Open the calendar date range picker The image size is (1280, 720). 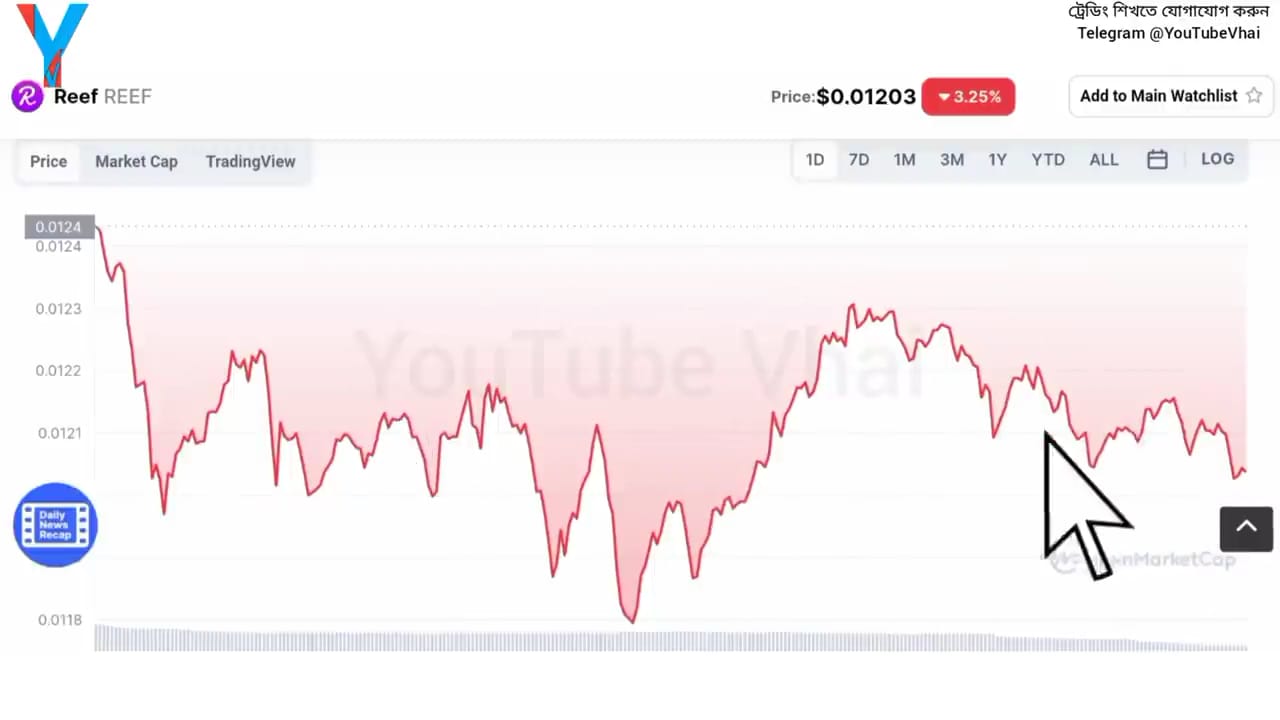click(x=1157, y=159)
